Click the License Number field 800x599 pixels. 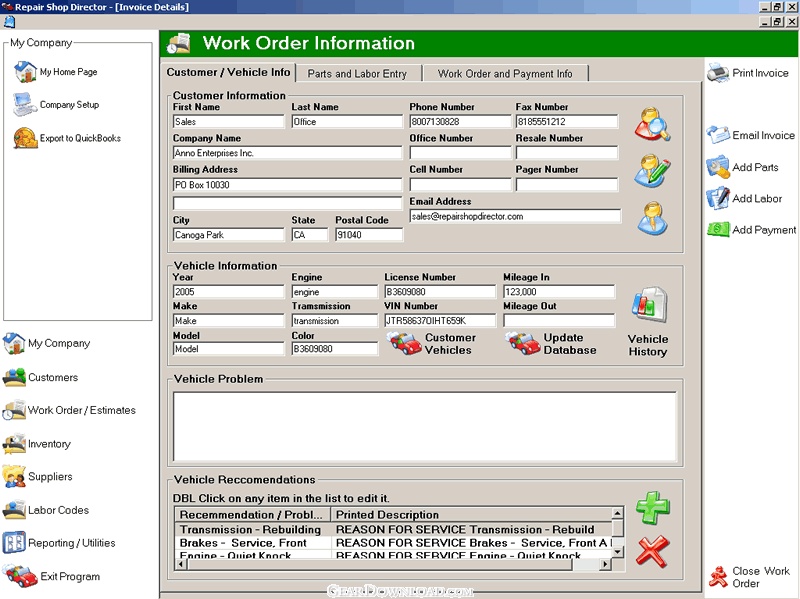(x=440, y=291)
